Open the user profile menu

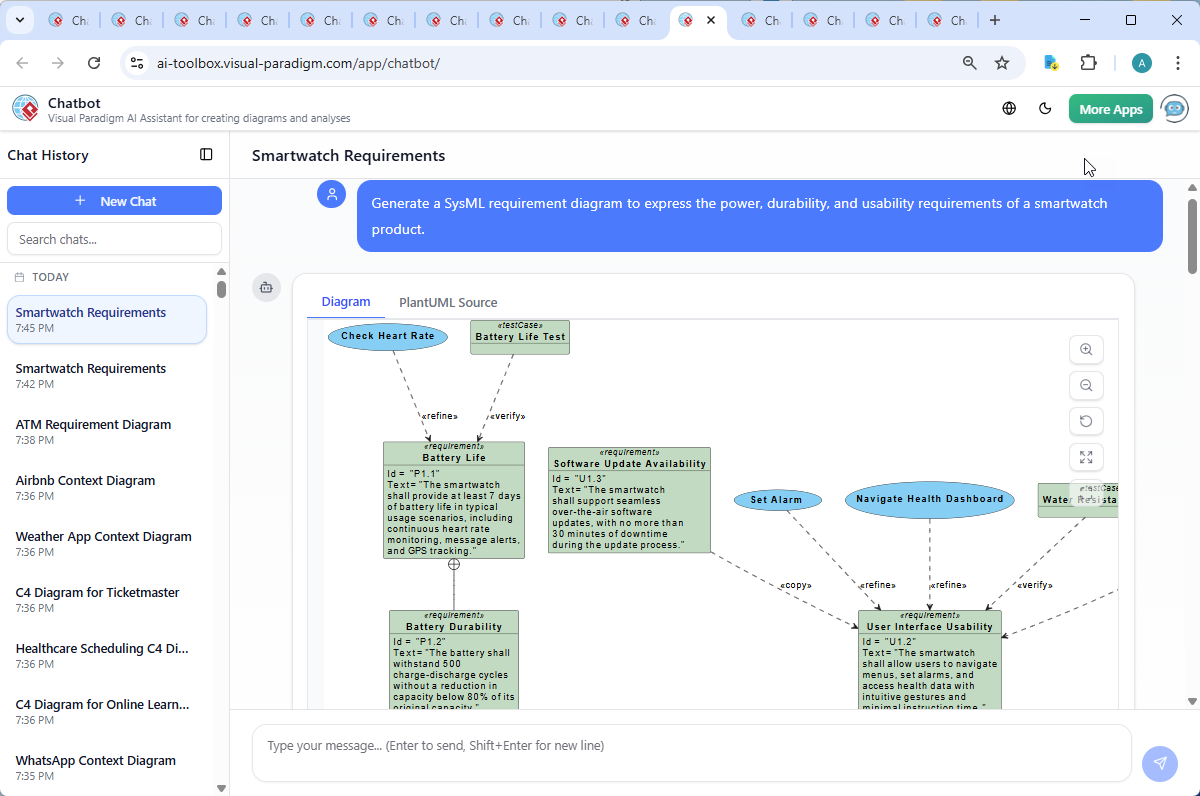click(x=1141, y=62)
